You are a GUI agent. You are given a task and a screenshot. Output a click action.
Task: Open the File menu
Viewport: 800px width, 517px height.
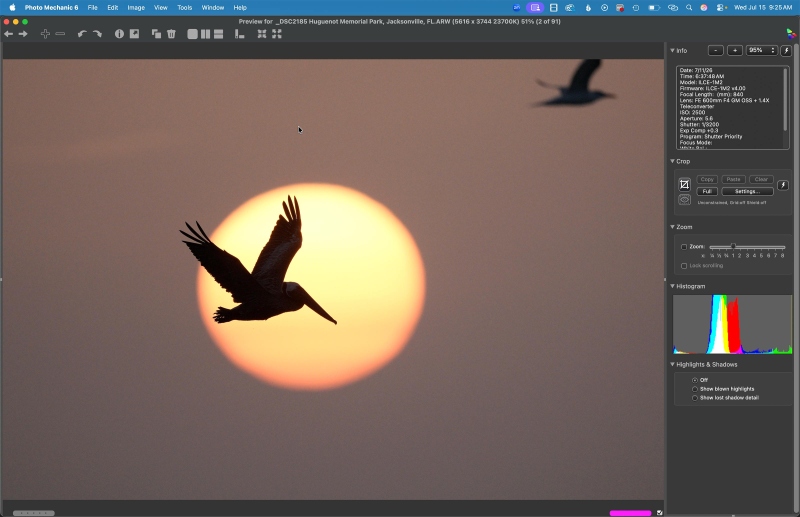pyautogui.click(x=92, y=8)
